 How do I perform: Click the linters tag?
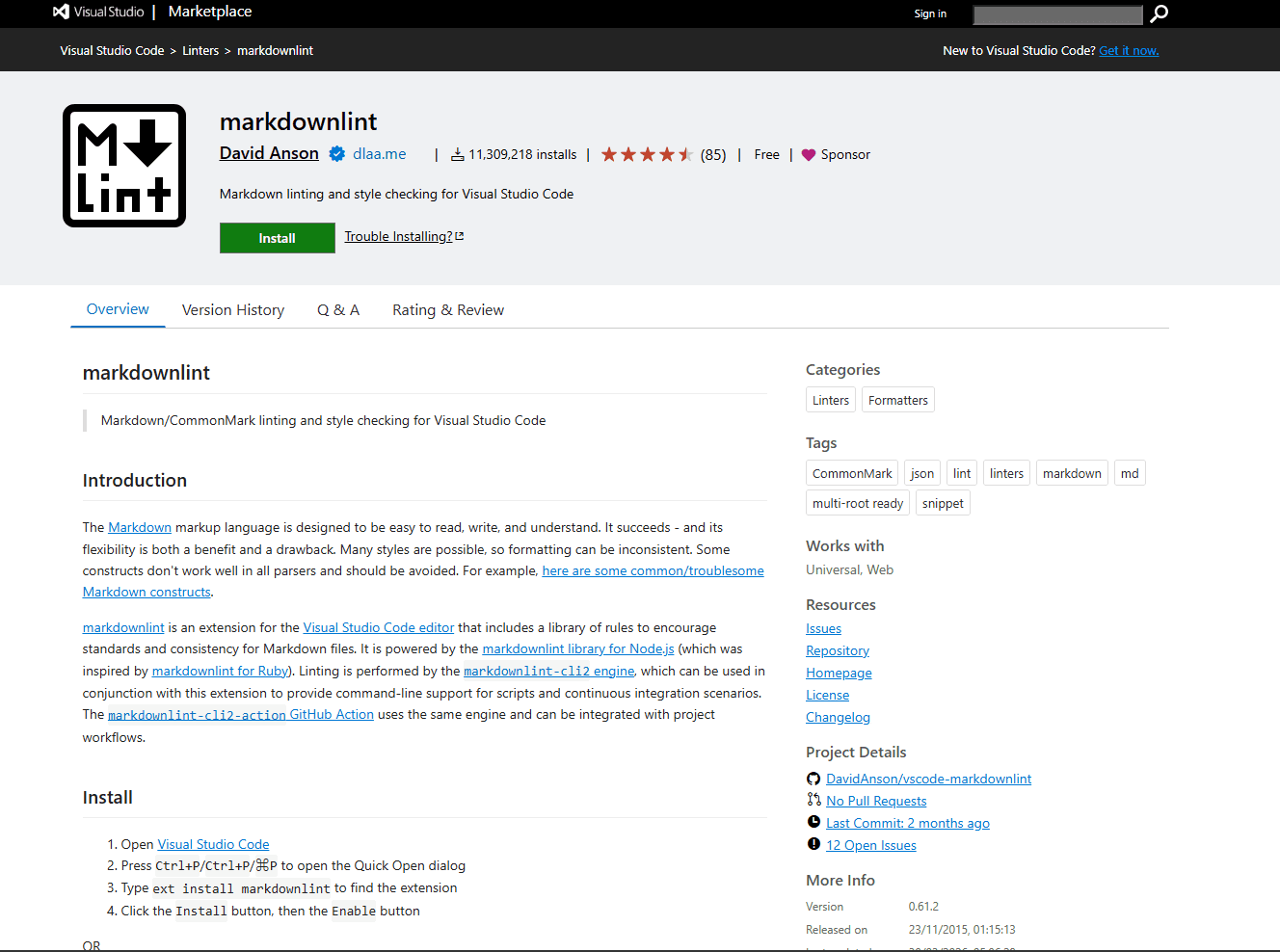1007,473
